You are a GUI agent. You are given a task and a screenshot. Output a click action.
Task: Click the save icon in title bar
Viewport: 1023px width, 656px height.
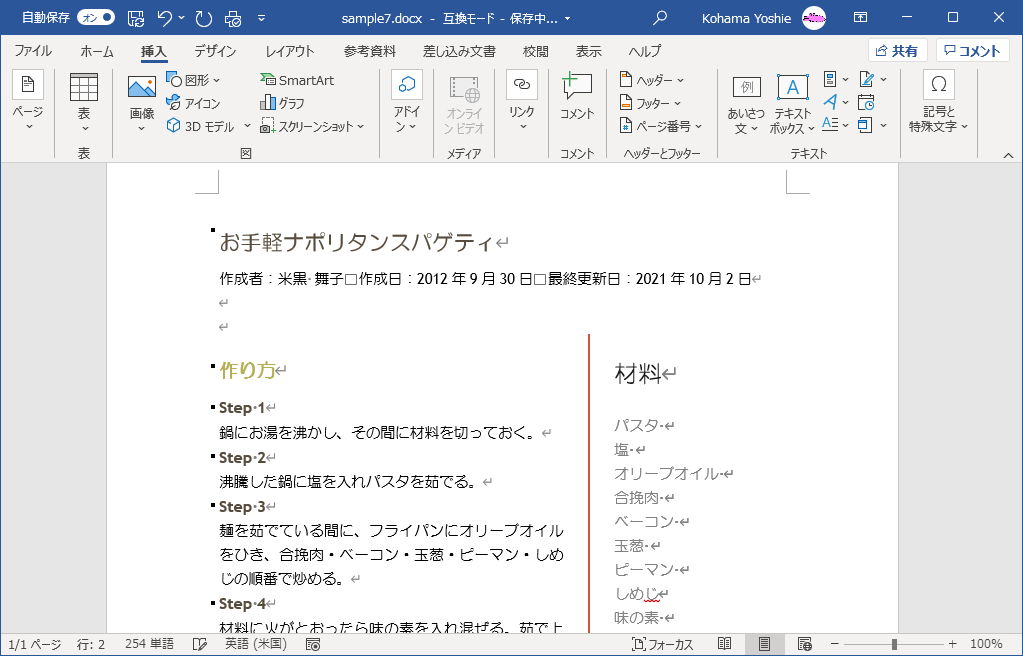tap(136, 18)
